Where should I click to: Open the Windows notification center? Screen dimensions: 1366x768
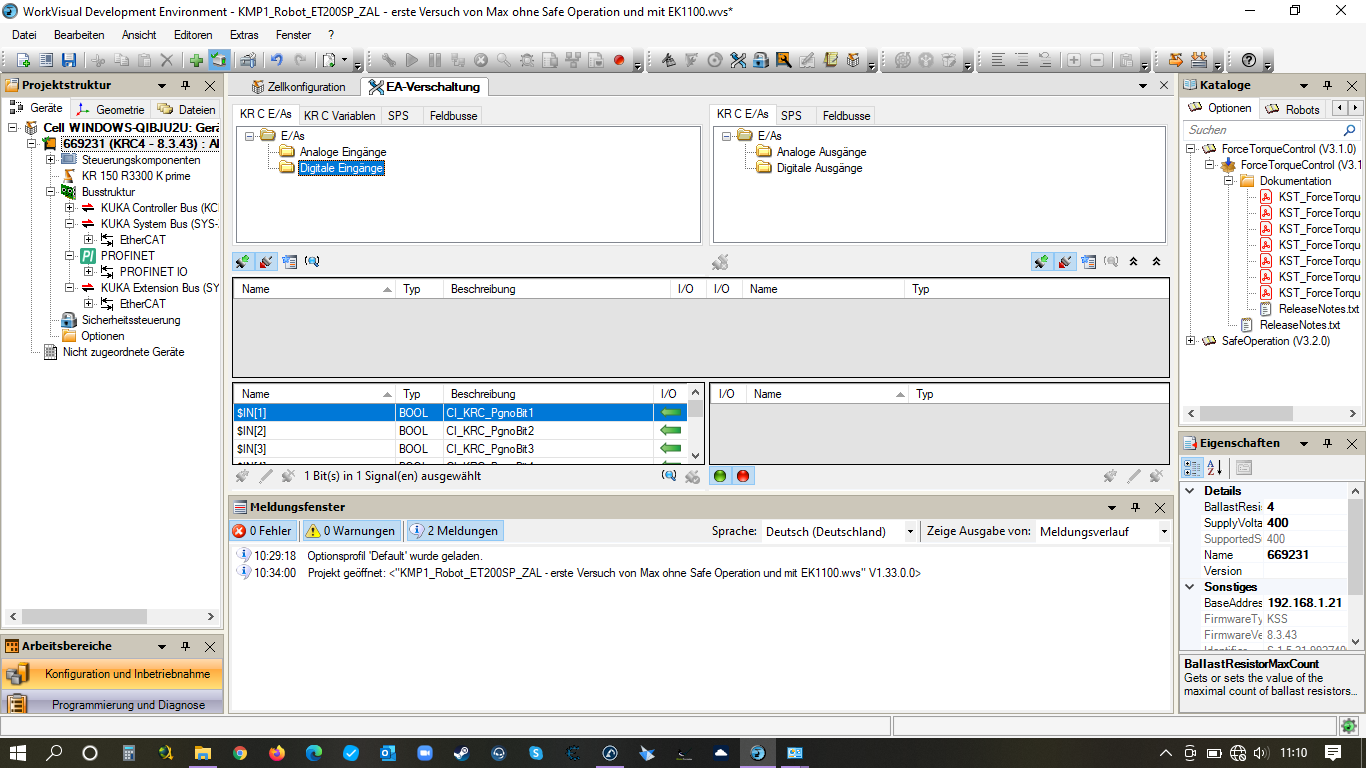tap(1333, 752)
